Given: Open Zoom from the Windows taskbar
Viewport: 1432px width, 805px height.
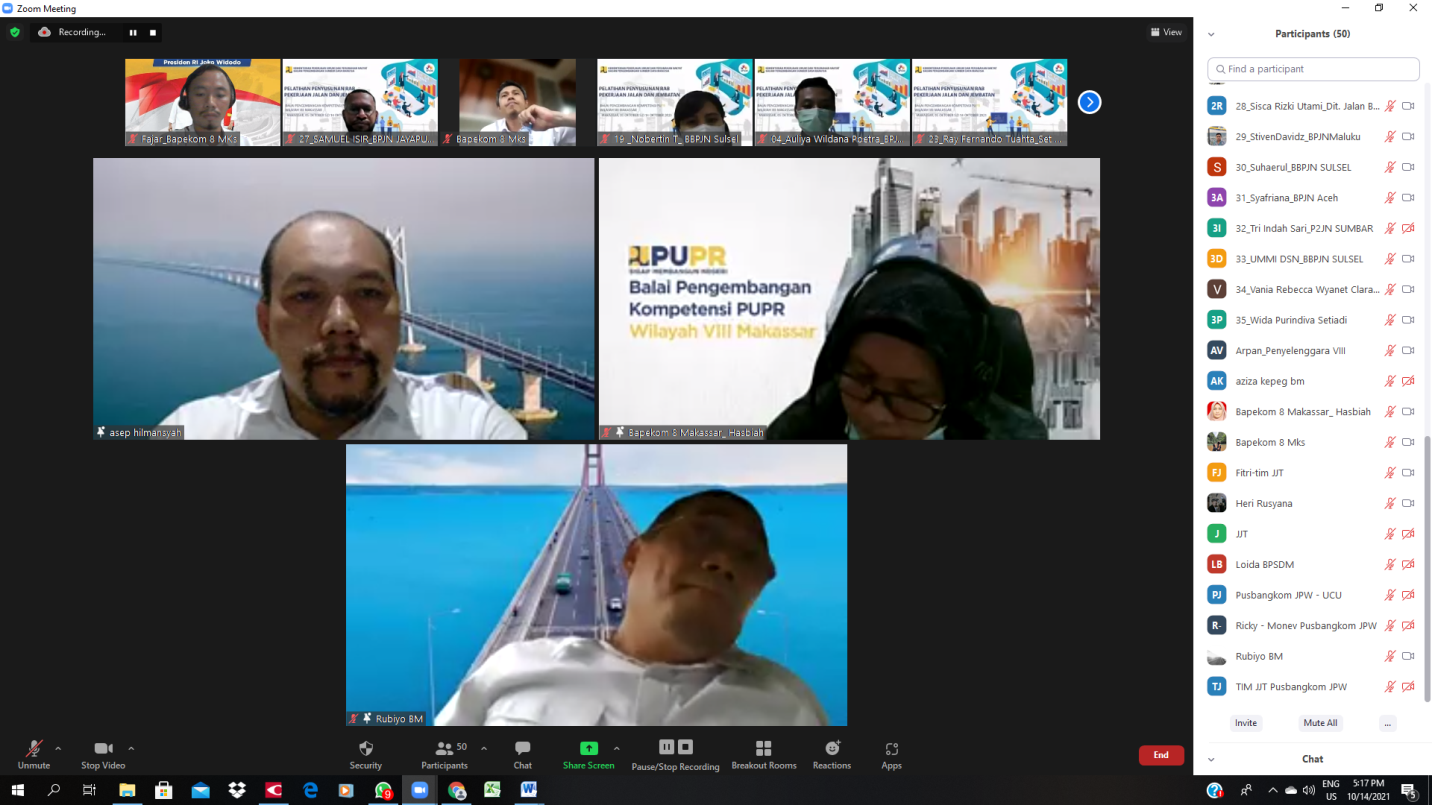Looking at the screenshot, I should pos(420,790).
